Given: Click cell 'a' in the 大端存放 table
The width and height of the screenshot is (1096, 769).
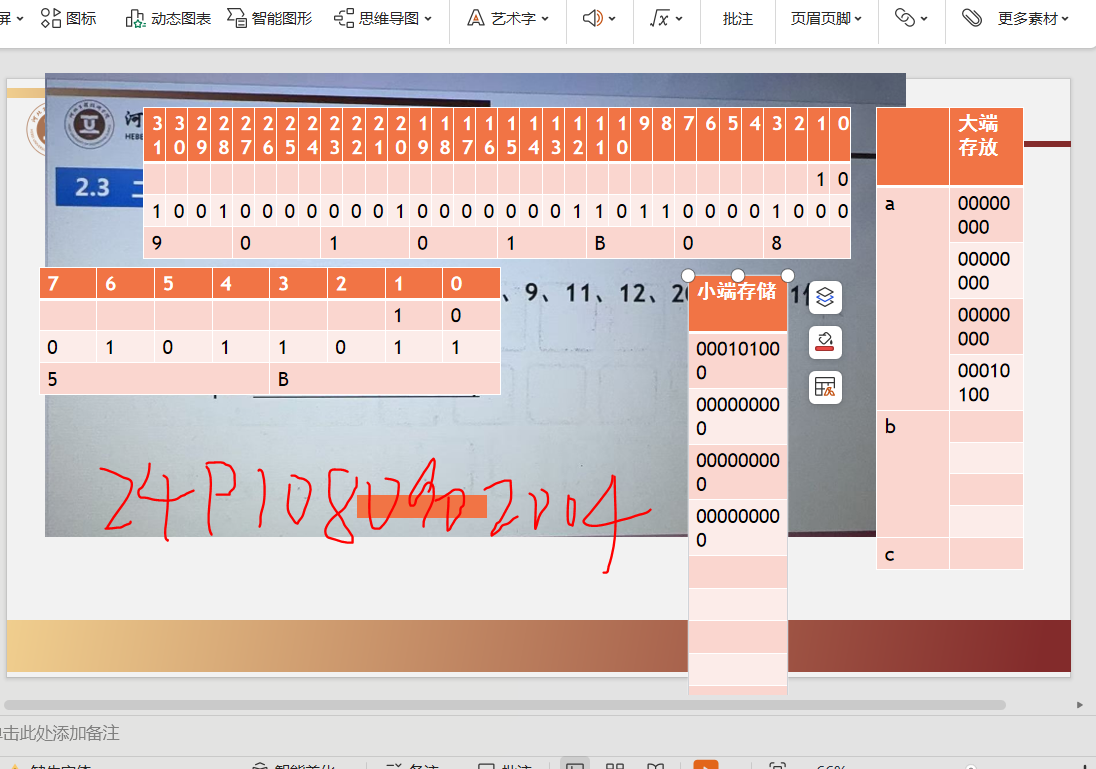Looking at the screenshot, I should (x=913, y=298).
